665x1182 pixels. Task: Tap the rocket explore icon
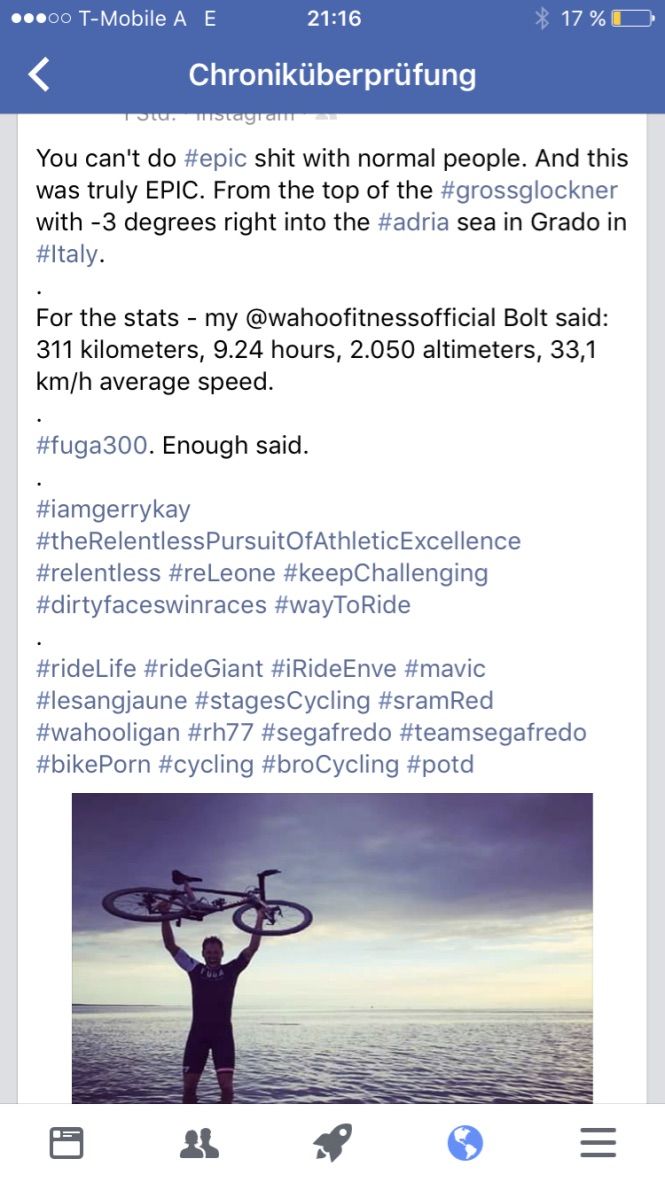[332, 1142]
